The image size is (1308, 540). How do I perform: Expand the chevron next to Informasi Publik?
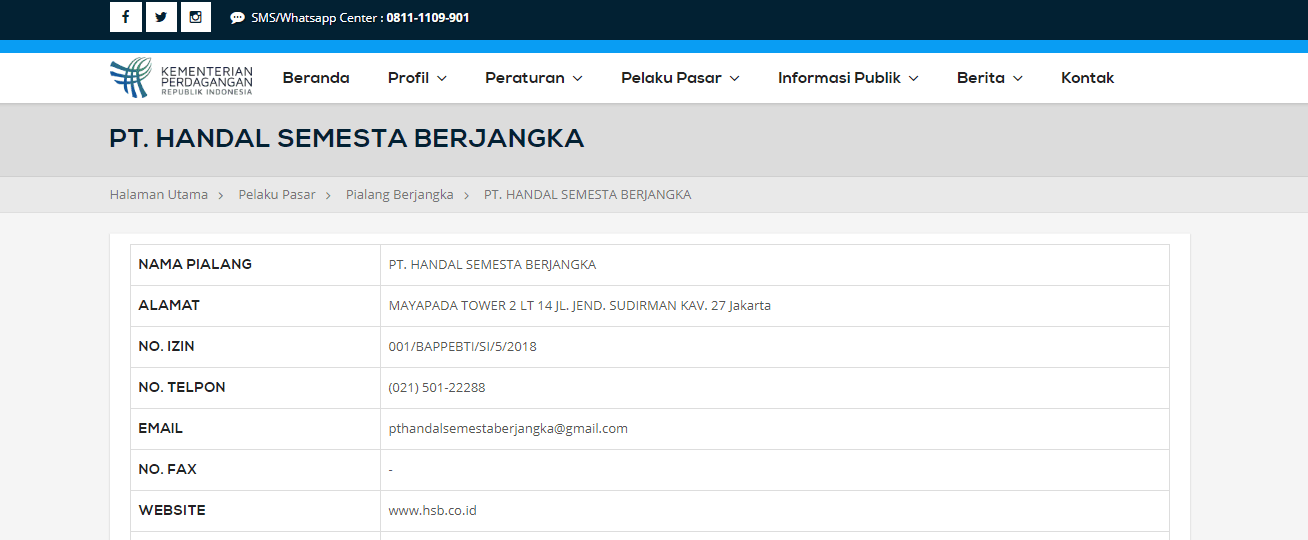[913, 78]
